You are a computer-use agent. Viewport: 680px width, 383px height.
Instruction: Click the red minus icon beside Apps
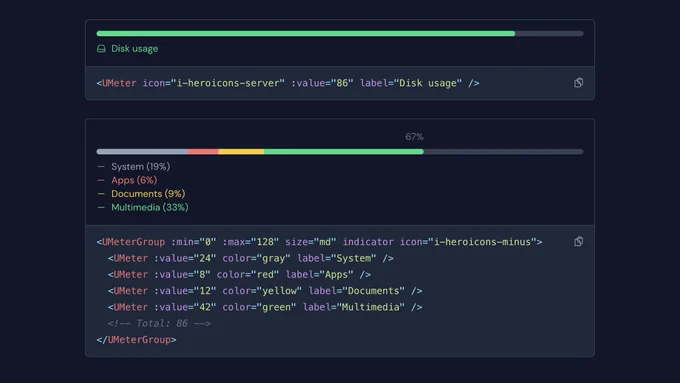tap(101, 180)
